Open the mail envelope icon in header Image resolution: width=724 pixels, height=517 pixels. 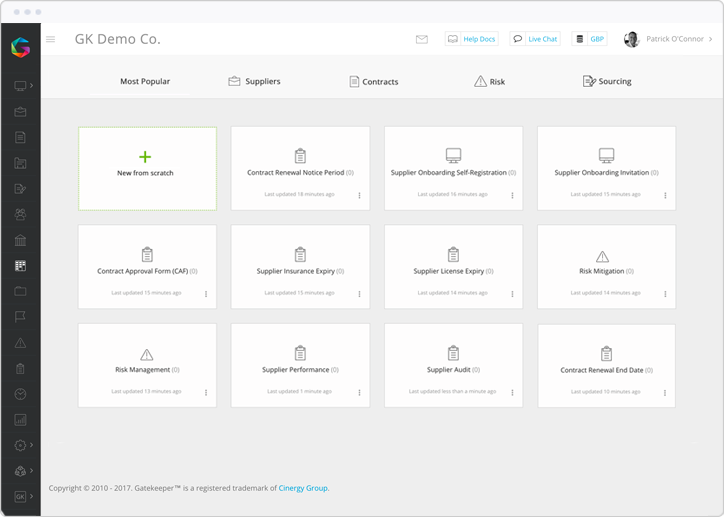[422, 39]
